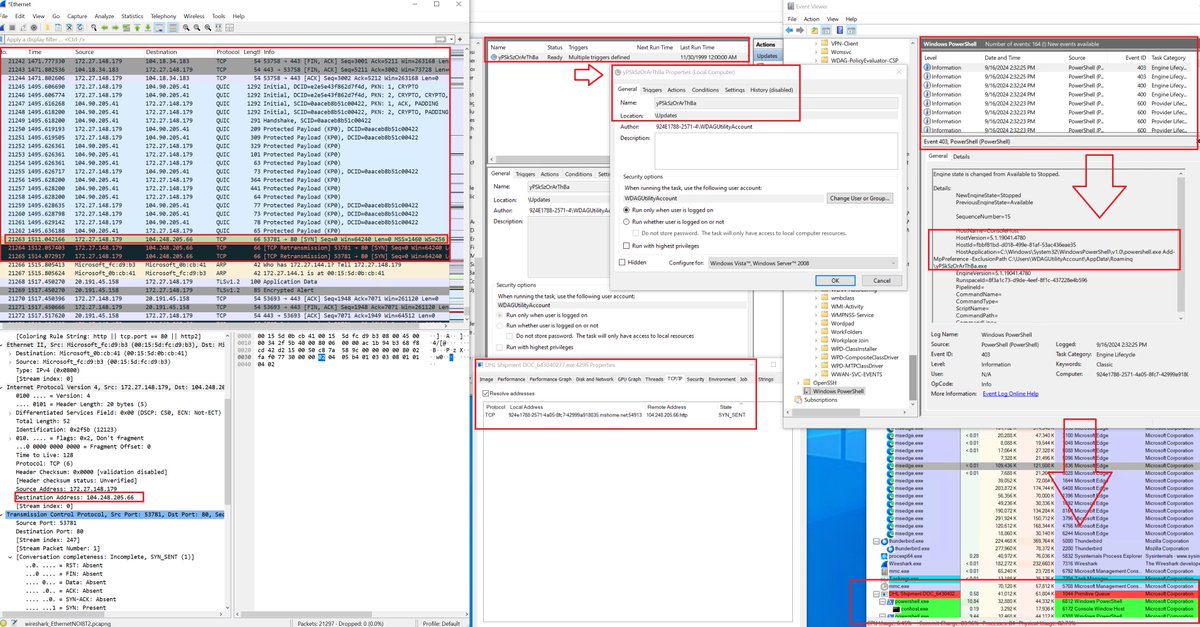Viewport: 1200px width, 627px height.
Task: Go back in Wireshark packet history
Action: coord(105,28)
